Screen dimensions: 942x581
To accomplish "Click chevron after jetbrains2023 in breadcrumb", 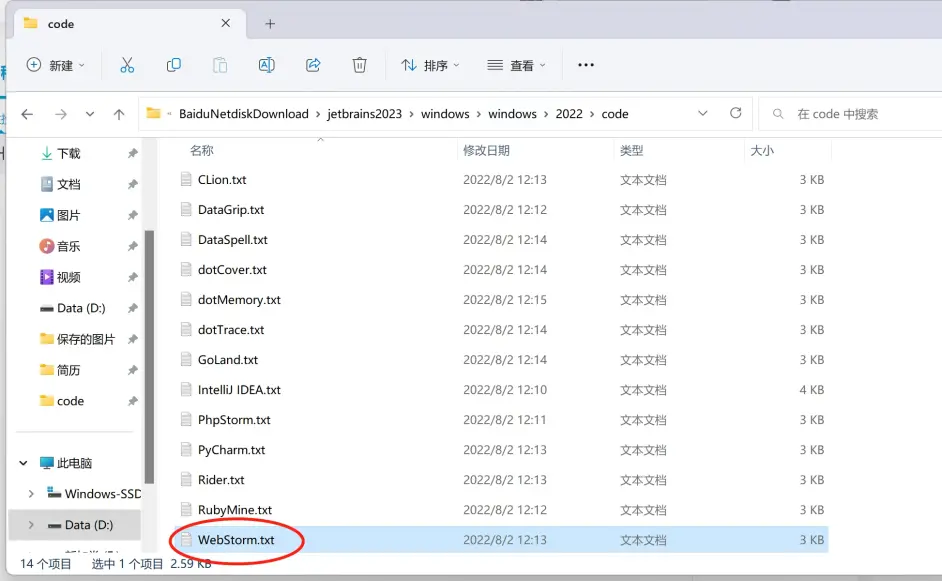I will 412,114.
